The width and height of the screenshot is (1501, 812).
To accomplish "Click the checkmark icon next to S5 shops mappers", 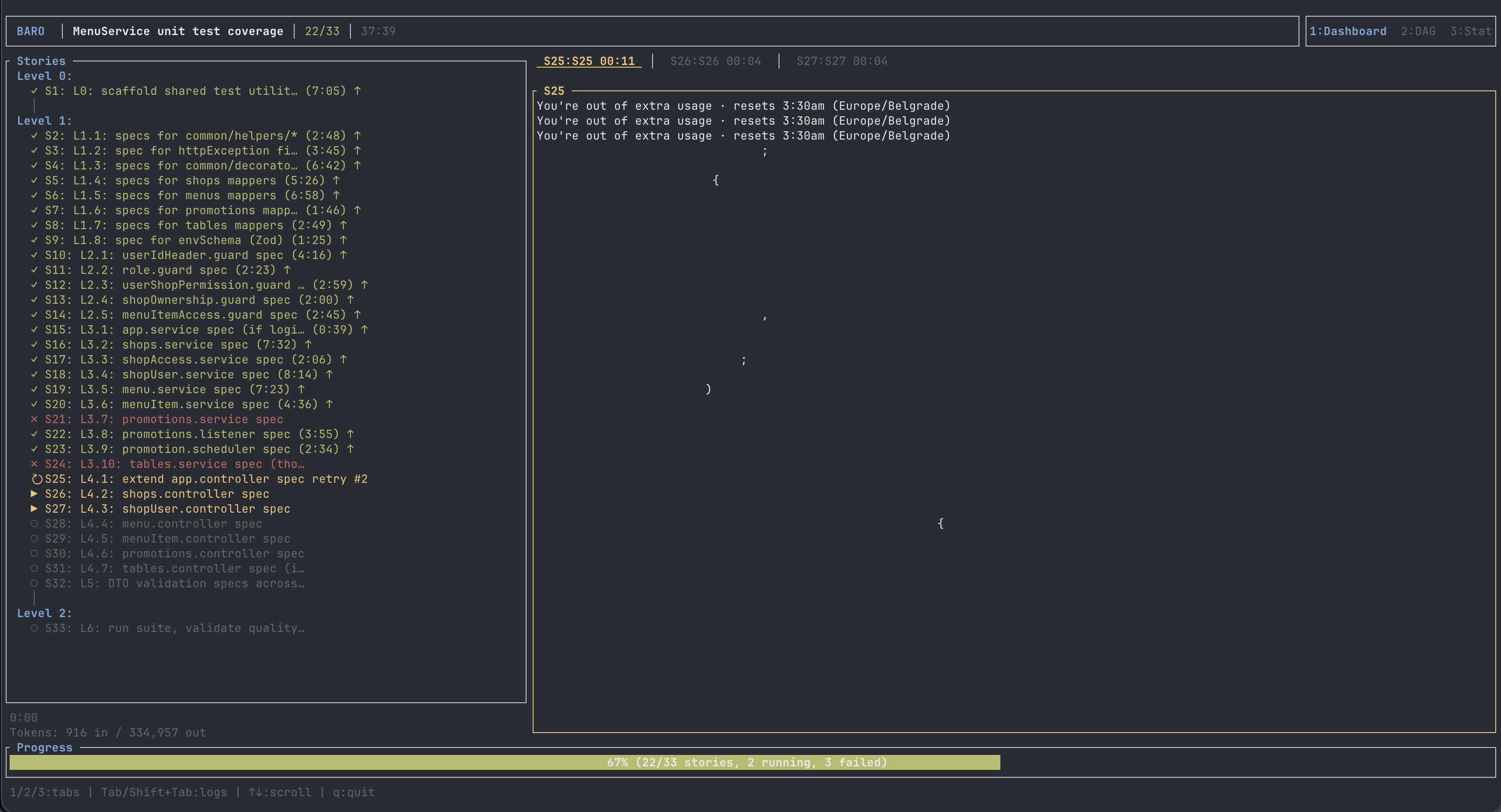I will click(x=34, y=180).
